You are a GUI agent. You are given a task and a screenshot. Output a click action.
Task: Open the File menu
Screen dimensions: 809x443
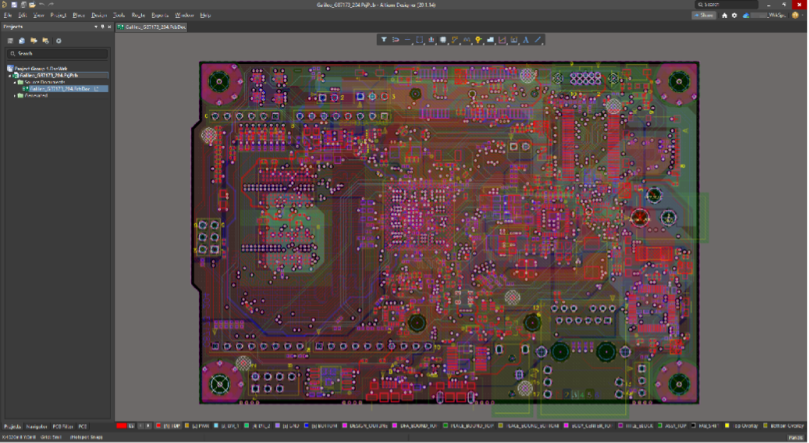click(8, 15)
